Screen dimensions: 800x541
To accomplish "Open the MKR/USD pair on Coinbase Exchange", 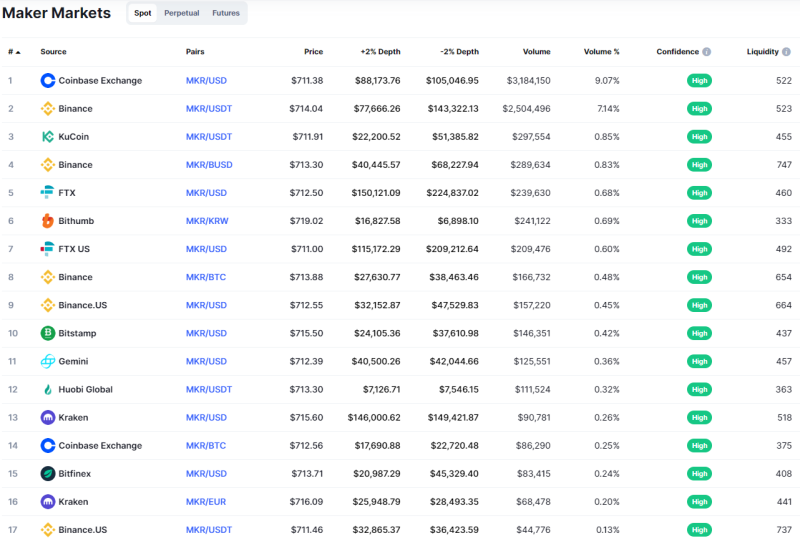I will tap(206, 81).
